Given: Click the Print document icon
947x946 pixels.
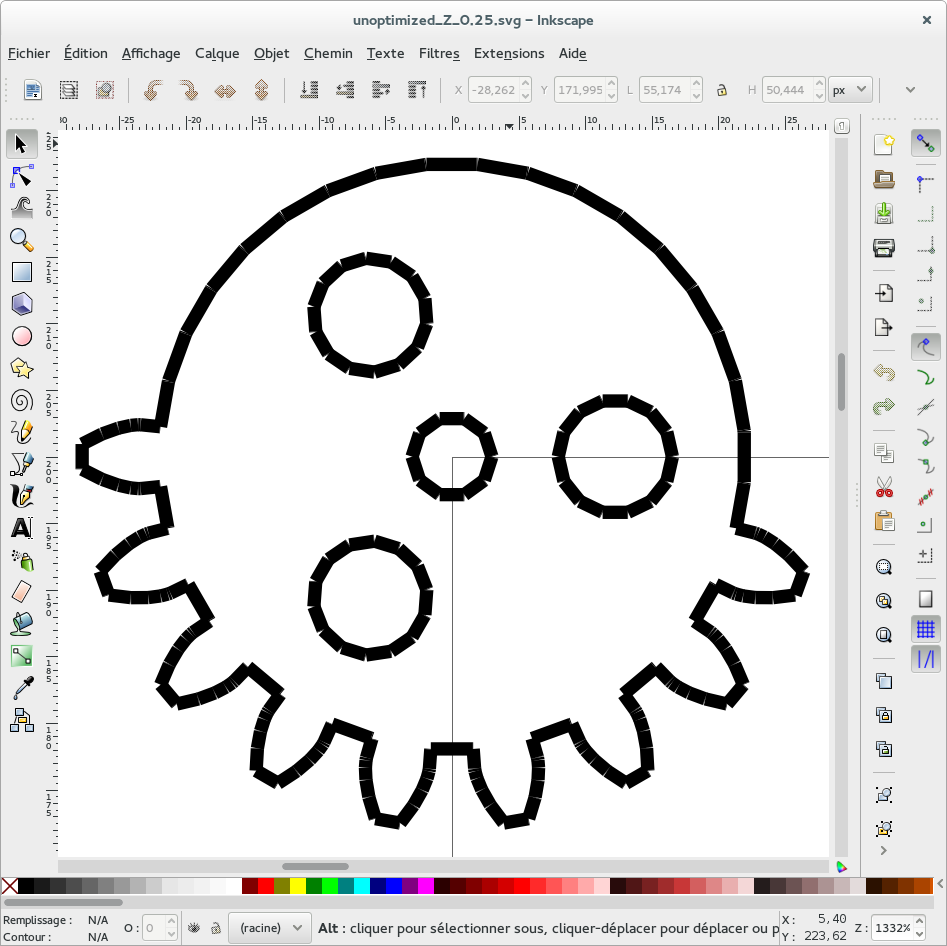Looking at the screenshot, I should (x=884, y=248).
